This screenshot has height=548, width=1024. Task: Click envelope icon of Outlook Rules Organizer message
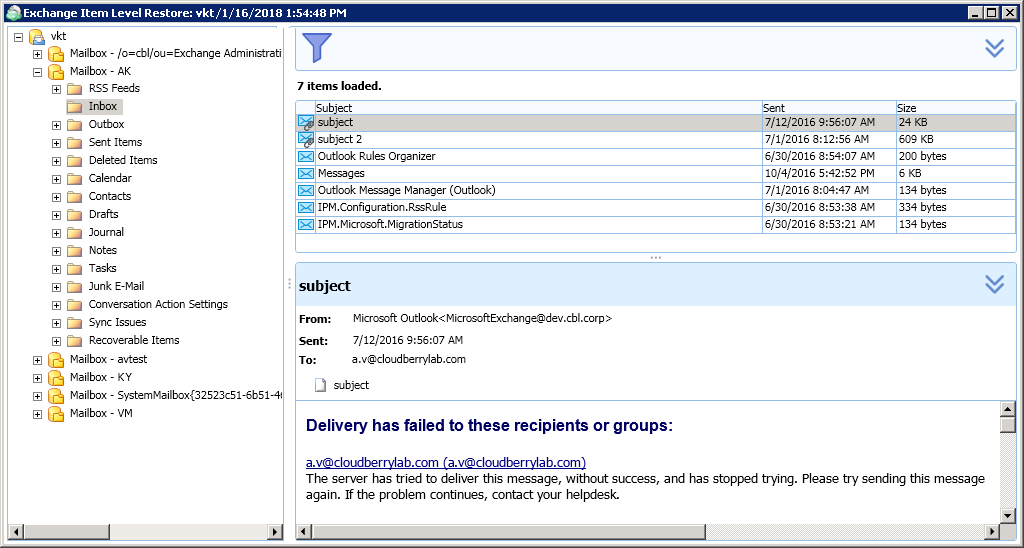[x=305, y=156]
